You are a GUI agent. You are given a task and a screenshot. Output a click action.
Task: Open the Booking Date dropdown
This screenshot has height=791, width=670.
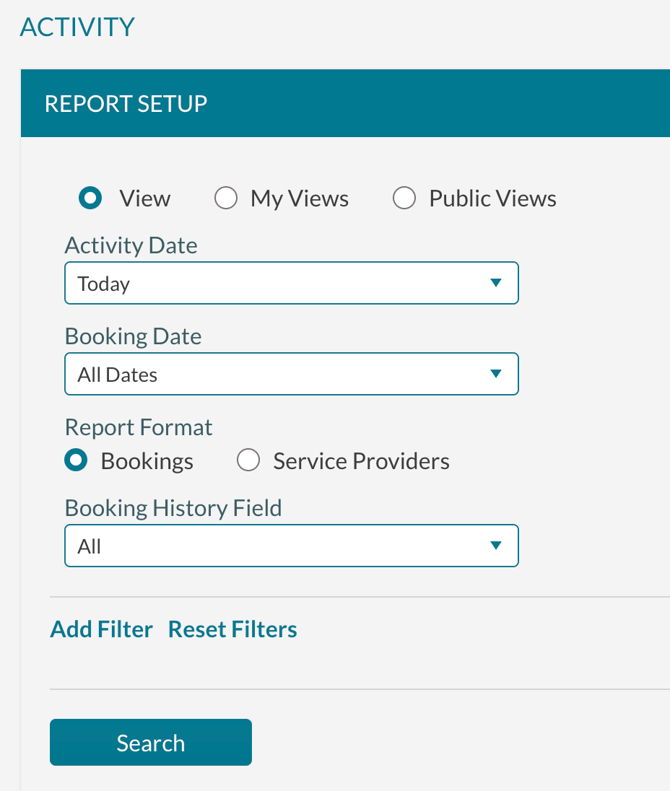tap(292, 374)
